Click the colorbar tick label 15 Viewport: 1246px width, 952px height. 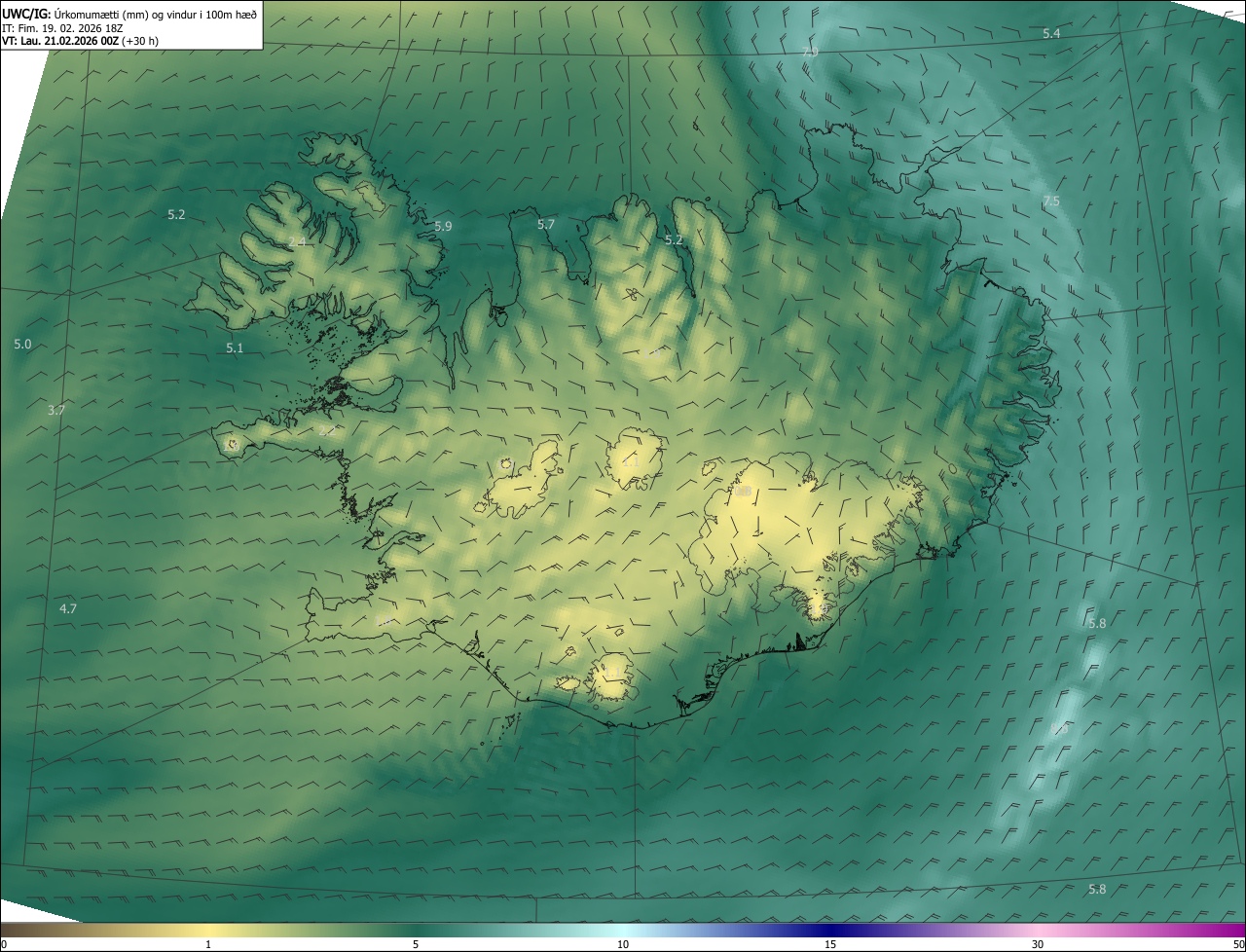point(830,944)
